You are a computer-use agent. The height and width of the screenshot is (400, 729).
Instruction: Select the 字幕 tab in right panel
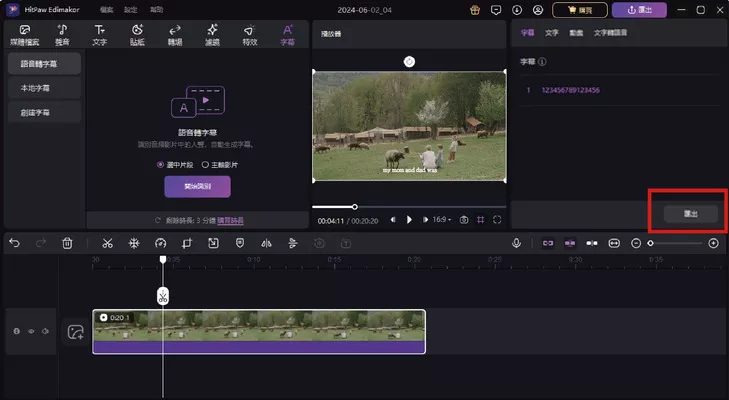[527, 33]
